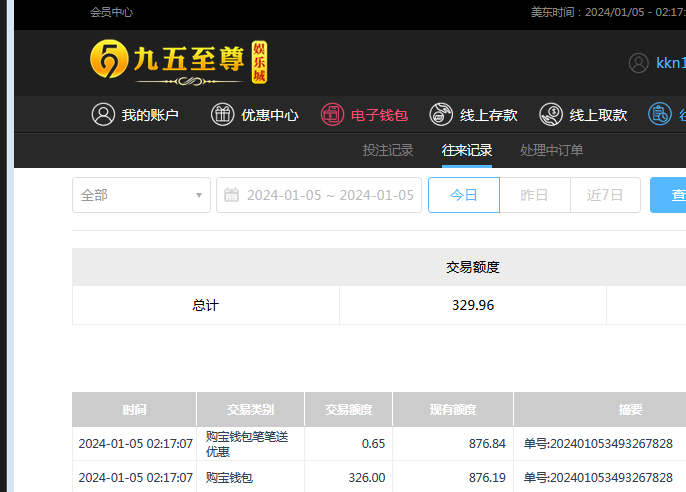Click the blue query button
This screenshot has height=492, width=686.
click(668, 195)
